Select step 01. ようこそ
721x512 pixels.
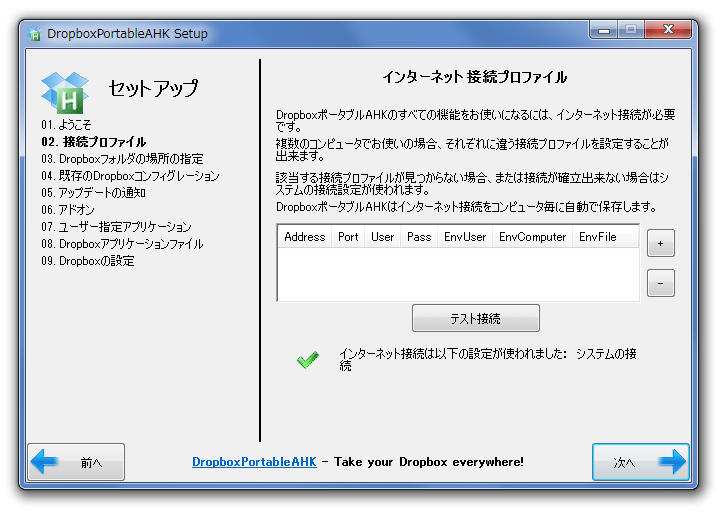(66, 125)
